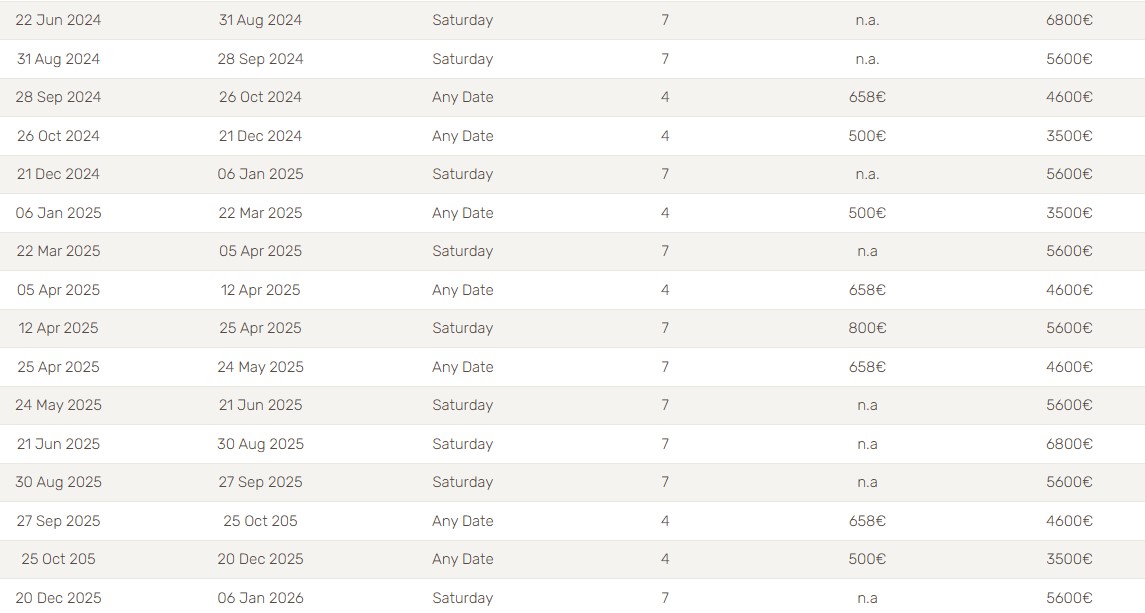Select the 24 May 2025 end date
Image resolution: width=1145 pixels, height=613 pixels.
pyautogui.click(x=261, y=367)
